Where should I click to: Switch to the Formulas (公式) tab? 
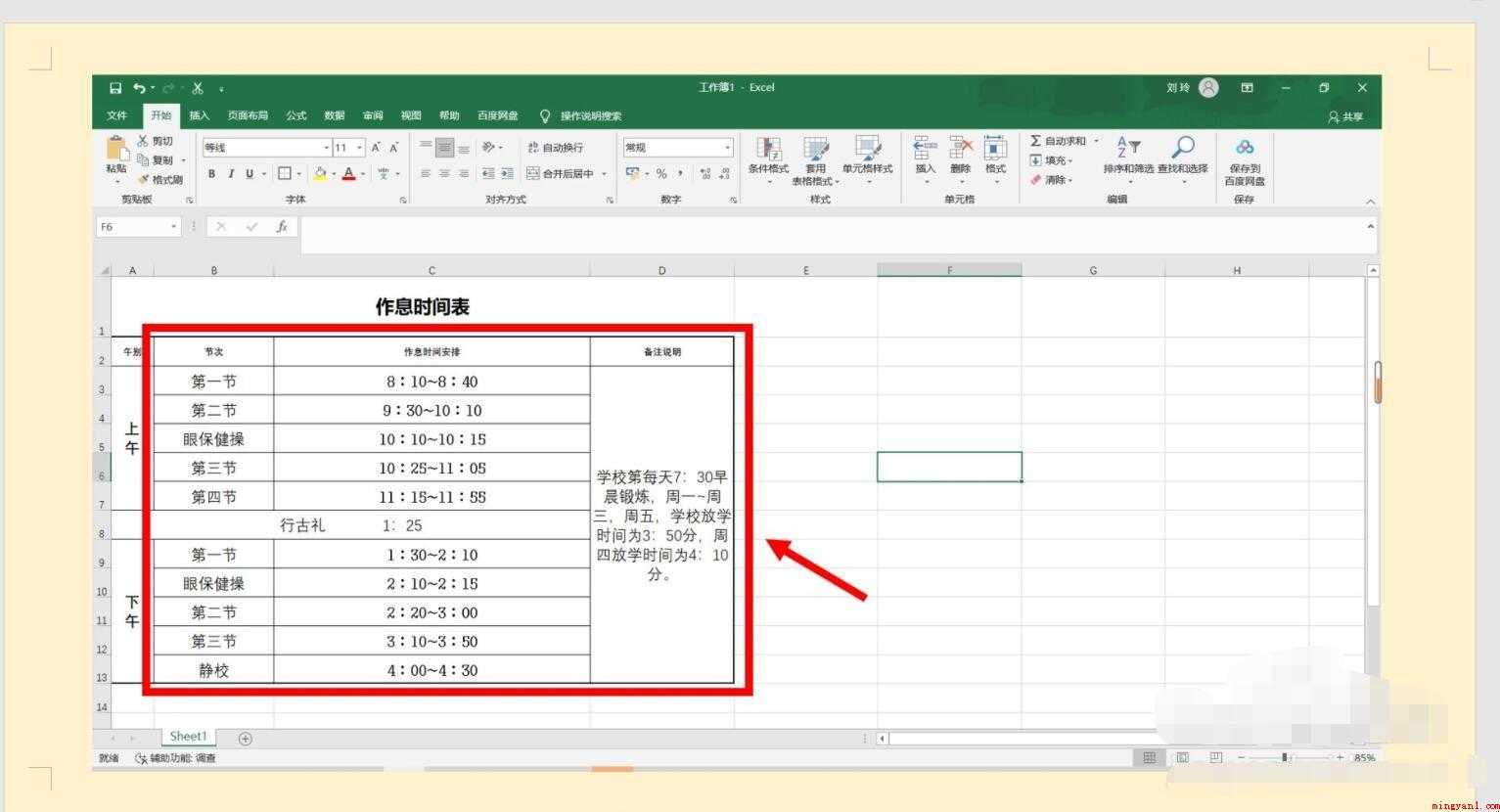click(295, 115)
